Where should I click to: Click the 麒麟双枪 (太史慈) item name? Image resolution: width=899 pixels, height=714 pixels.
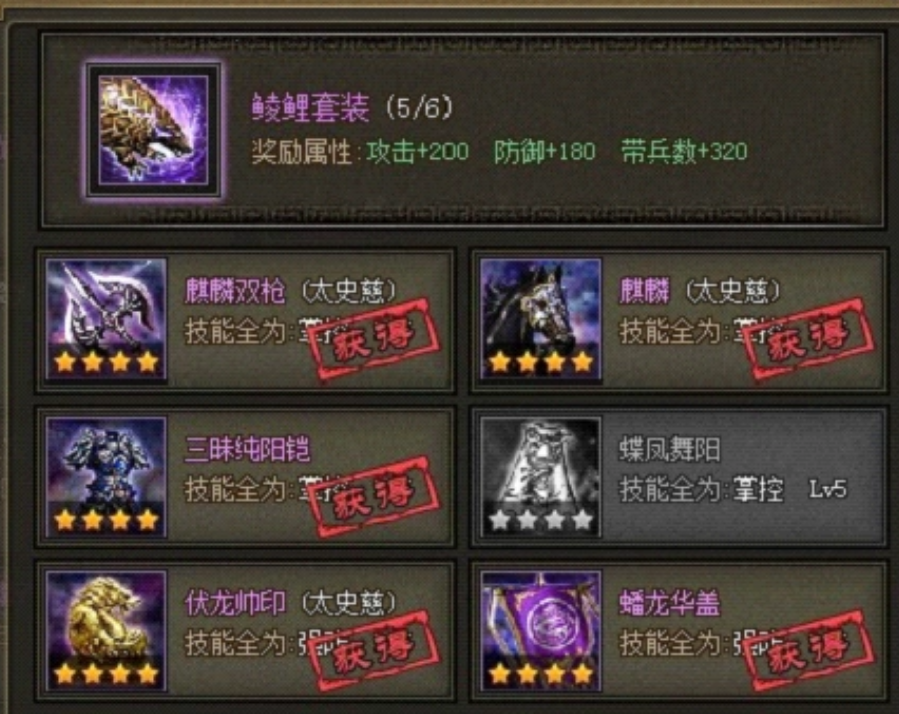291,291
